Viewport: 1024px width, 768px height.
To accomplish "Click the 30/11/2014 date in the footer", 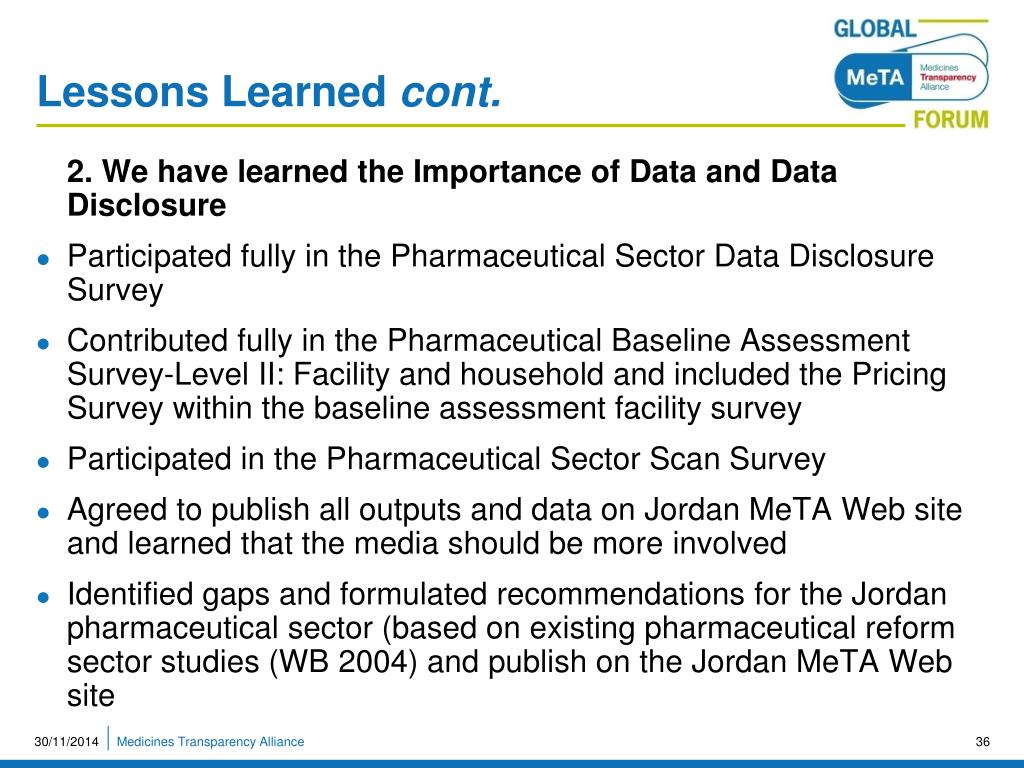I will click(67, 742).
